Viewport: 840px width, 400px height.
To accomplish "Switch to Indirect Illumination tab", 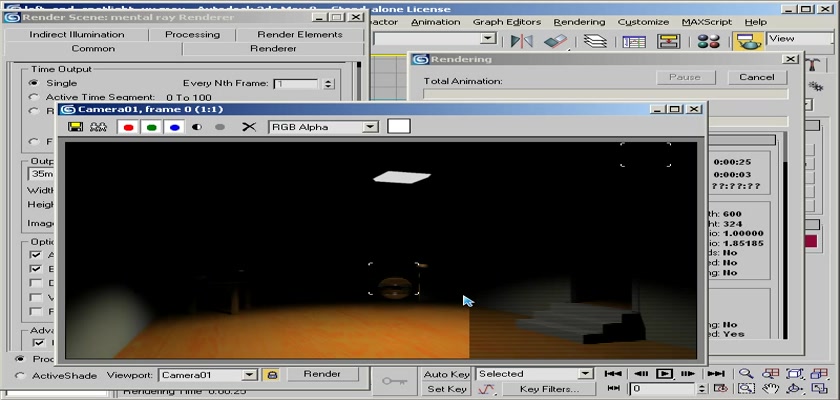I will [77, 34].
